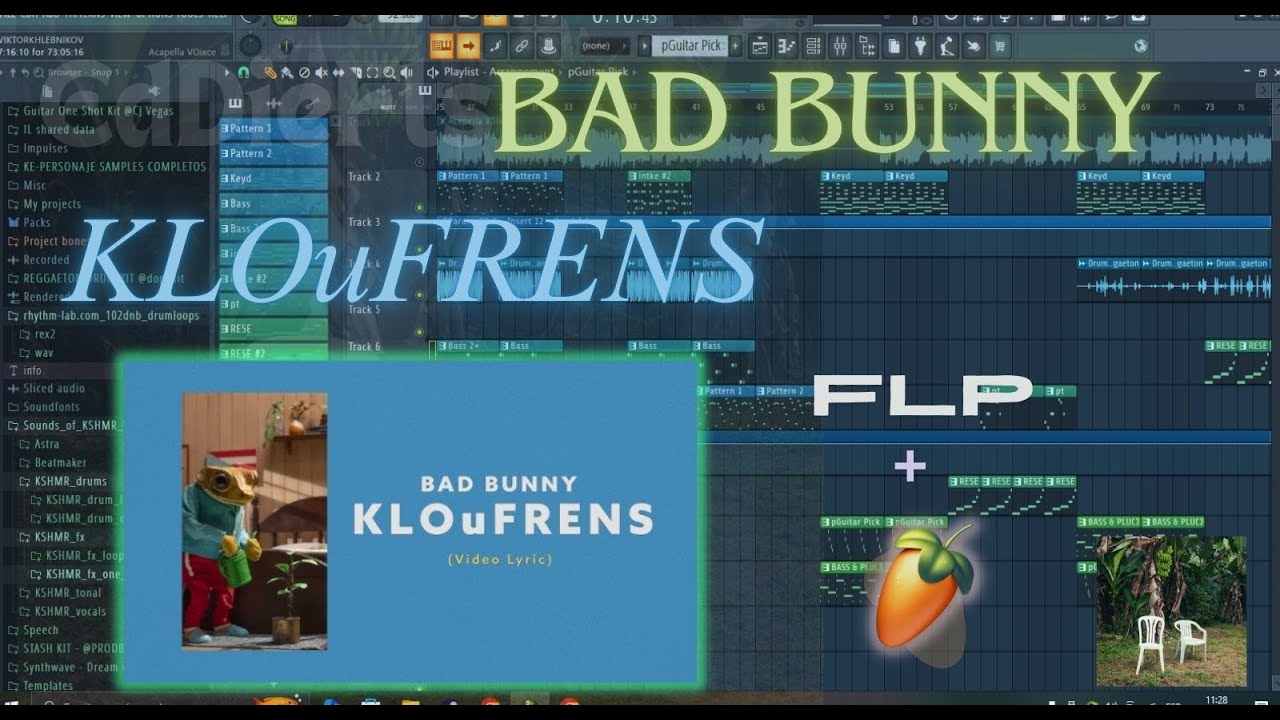Click the globe news icon in hint panel

tap(1141, 46)
